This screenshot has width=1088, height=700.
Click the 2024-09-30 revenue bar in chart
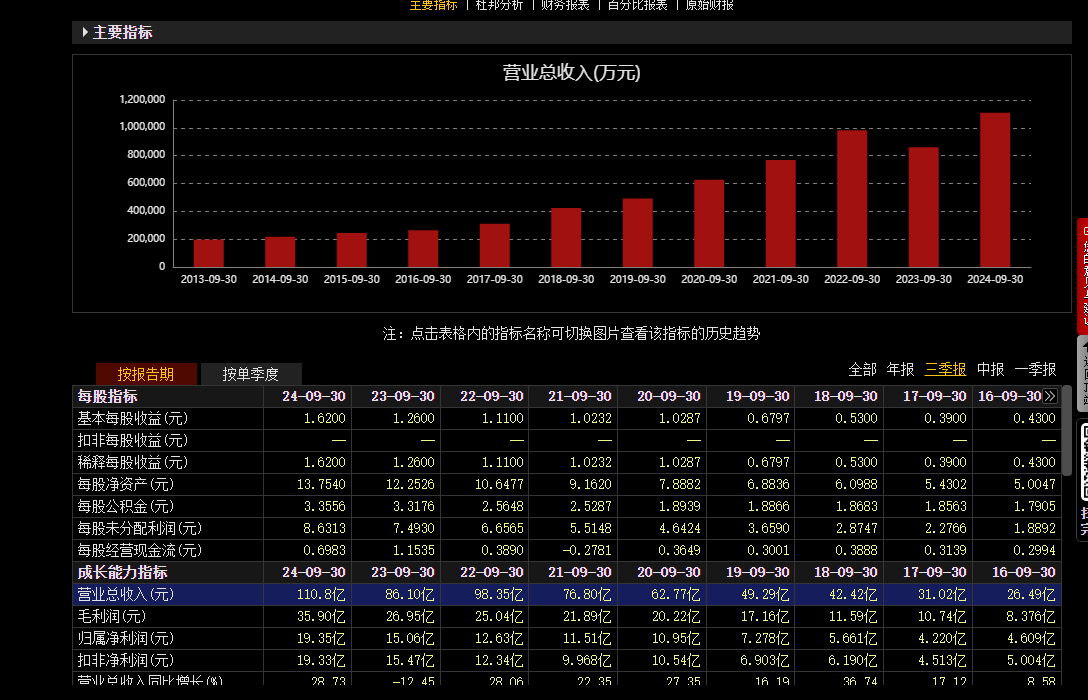pos(994,190)
